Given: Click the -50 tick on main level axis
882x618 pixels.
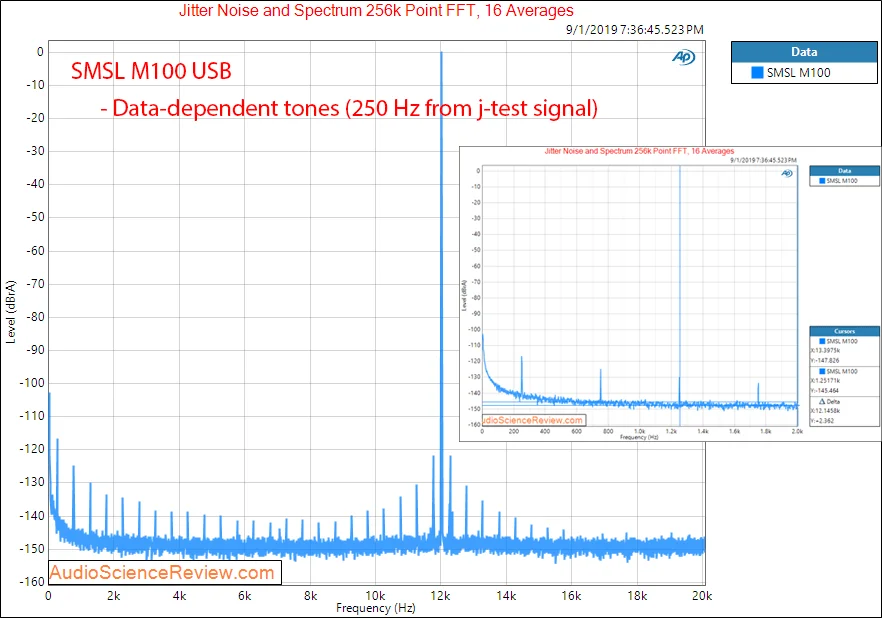Looking at the screenshot, I should coord(34,217).
